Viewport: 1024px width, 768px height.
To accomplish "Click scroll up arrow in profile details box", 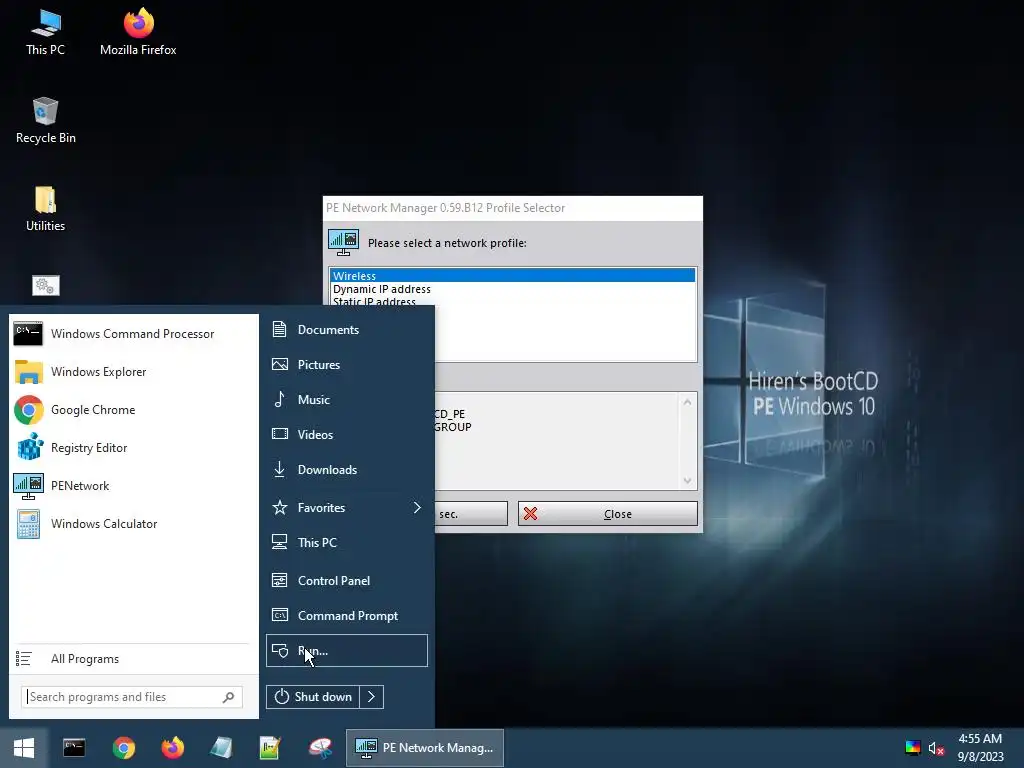I will click(687, 402).
